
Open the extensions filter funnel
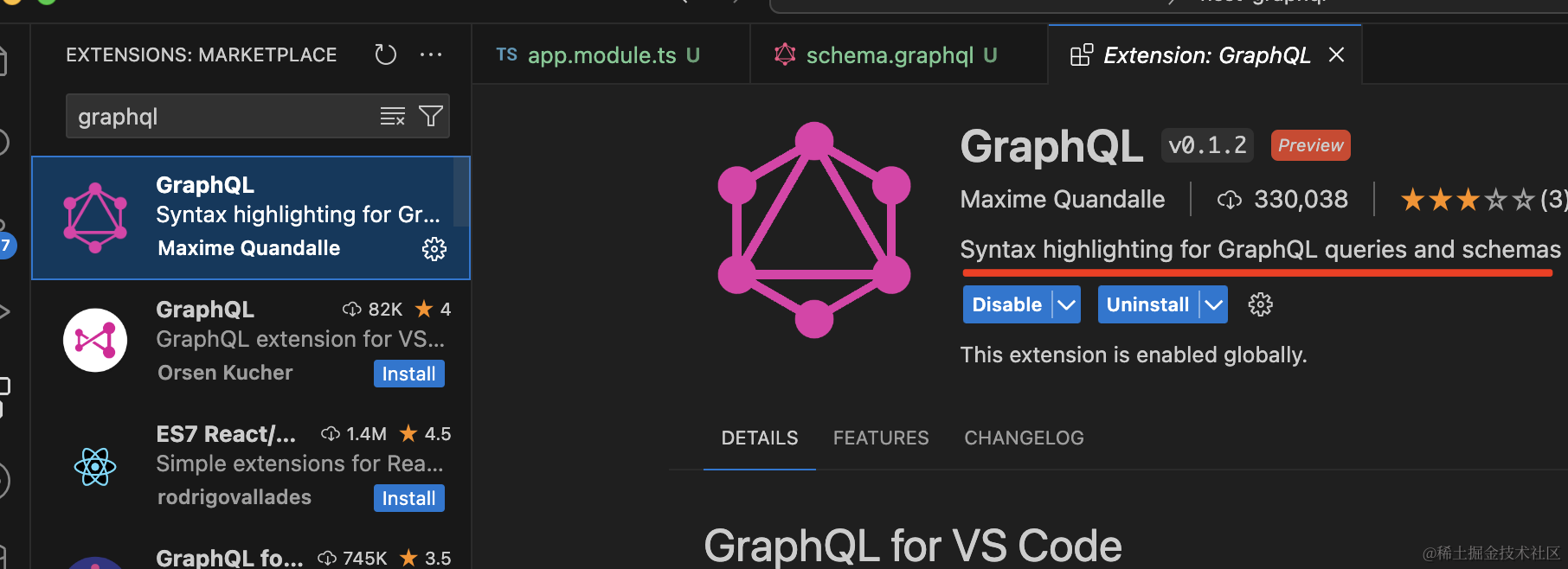(x=431, y=117)
